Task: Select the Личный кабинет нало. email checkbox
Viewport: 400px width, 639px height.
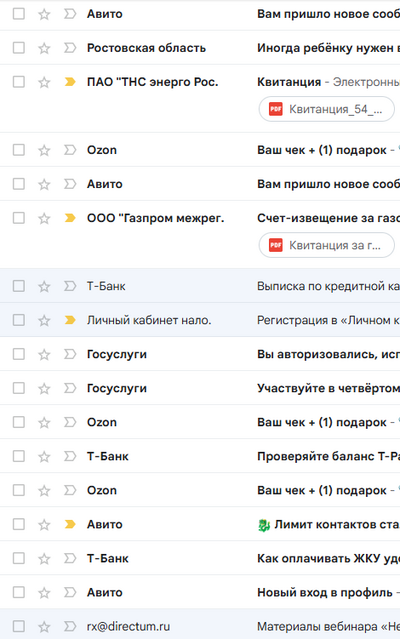Action: [19, 320]
